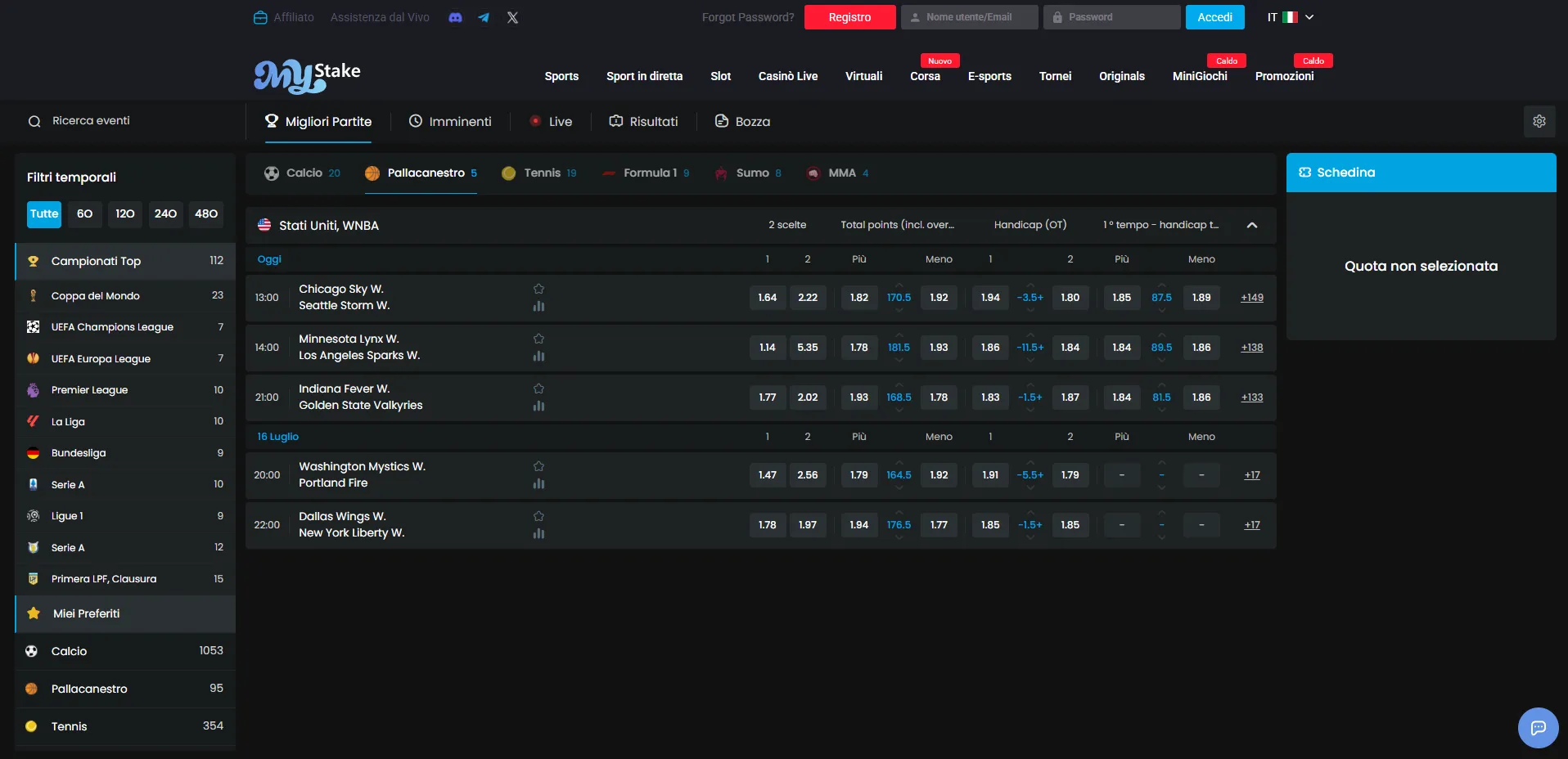Open the Telegram icon link

pos(484,17)
